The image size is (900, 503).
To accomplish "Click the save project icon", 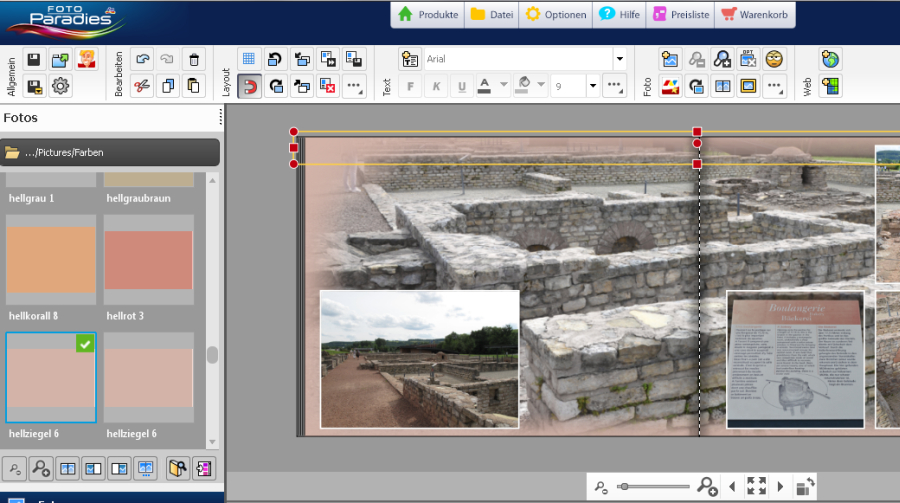I will pos(34,60).
